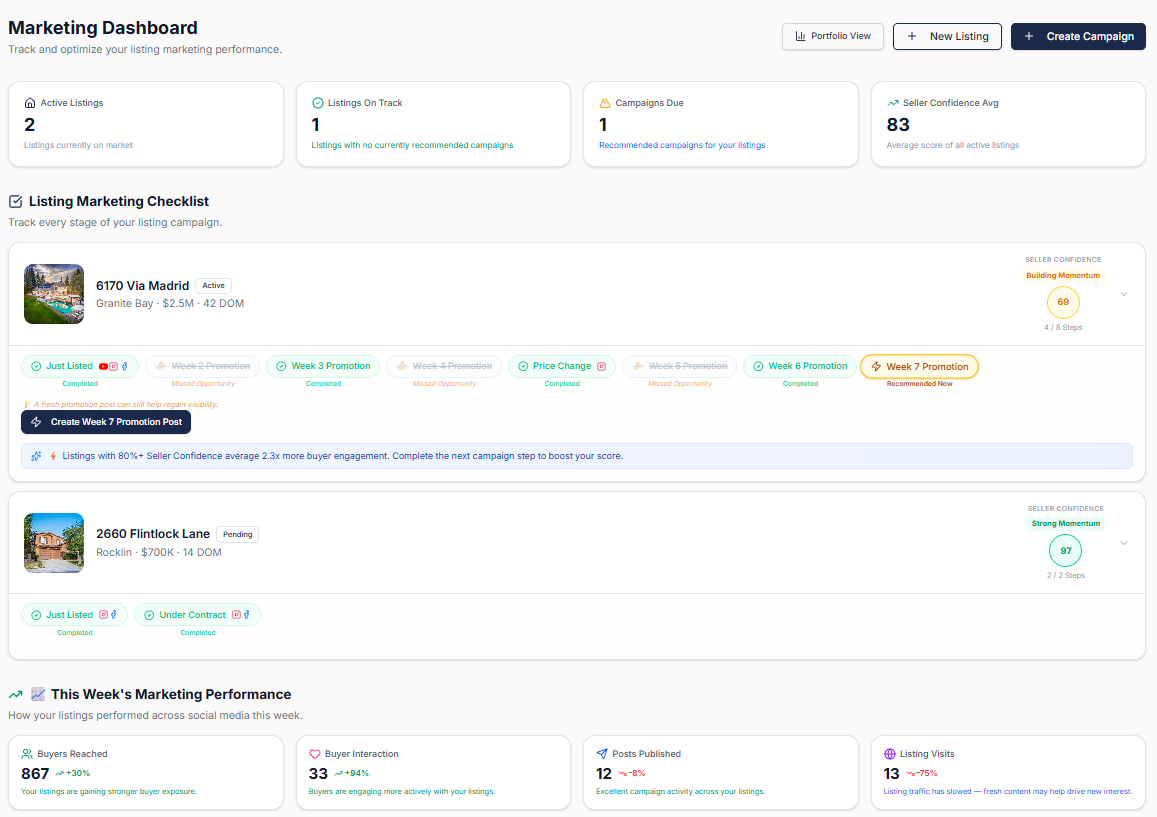Click the 2660 Flintlock Lane listing title
This screenshot has height=817, width=1157.
153,534
